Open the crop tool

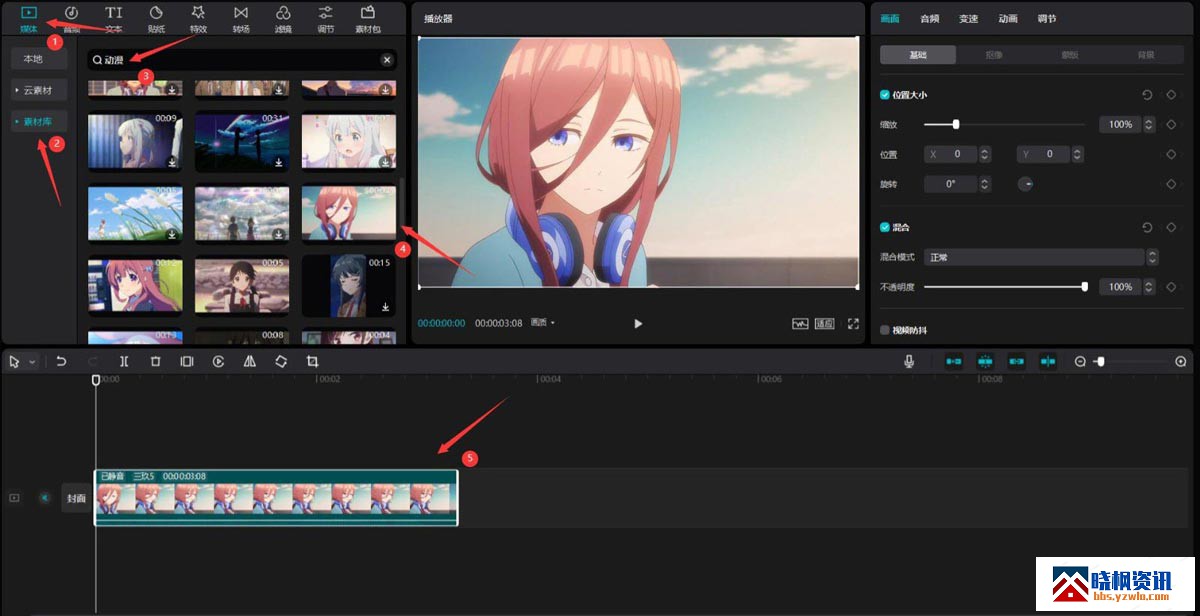[x=312, y=361]
